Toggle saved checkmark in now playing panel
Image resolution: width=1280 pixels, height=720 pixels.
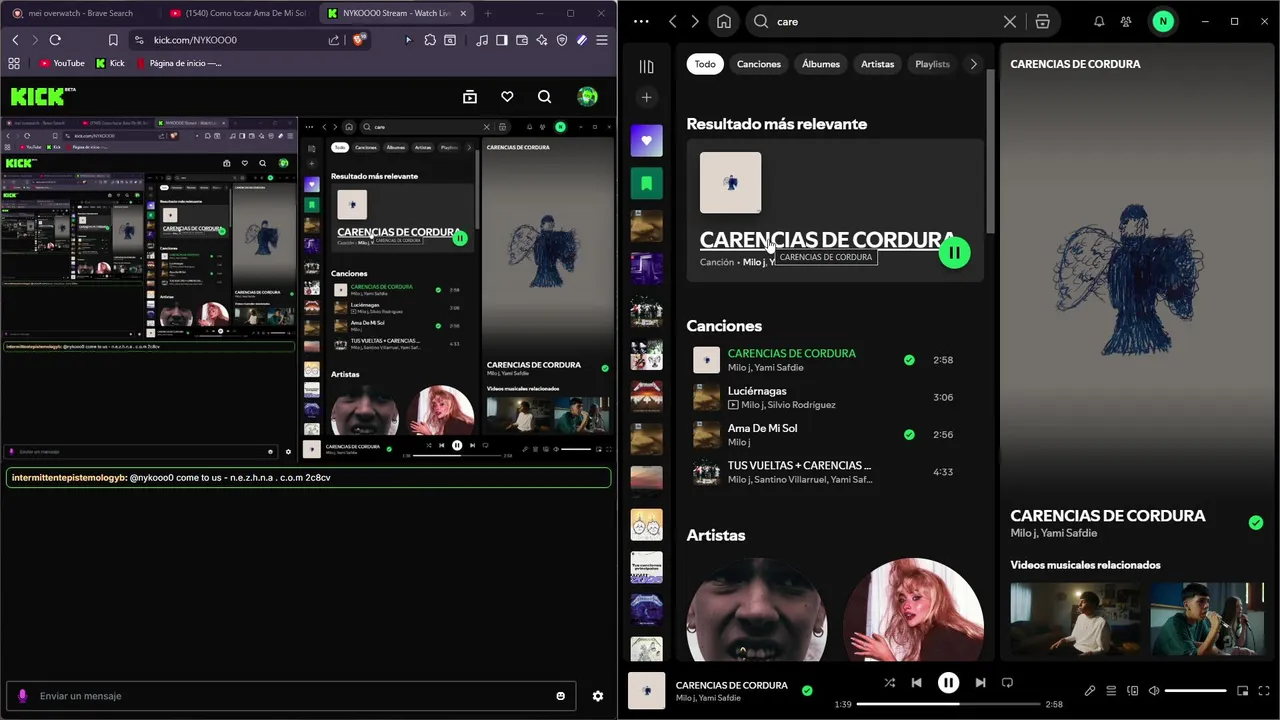click(x=1256, y=522)
